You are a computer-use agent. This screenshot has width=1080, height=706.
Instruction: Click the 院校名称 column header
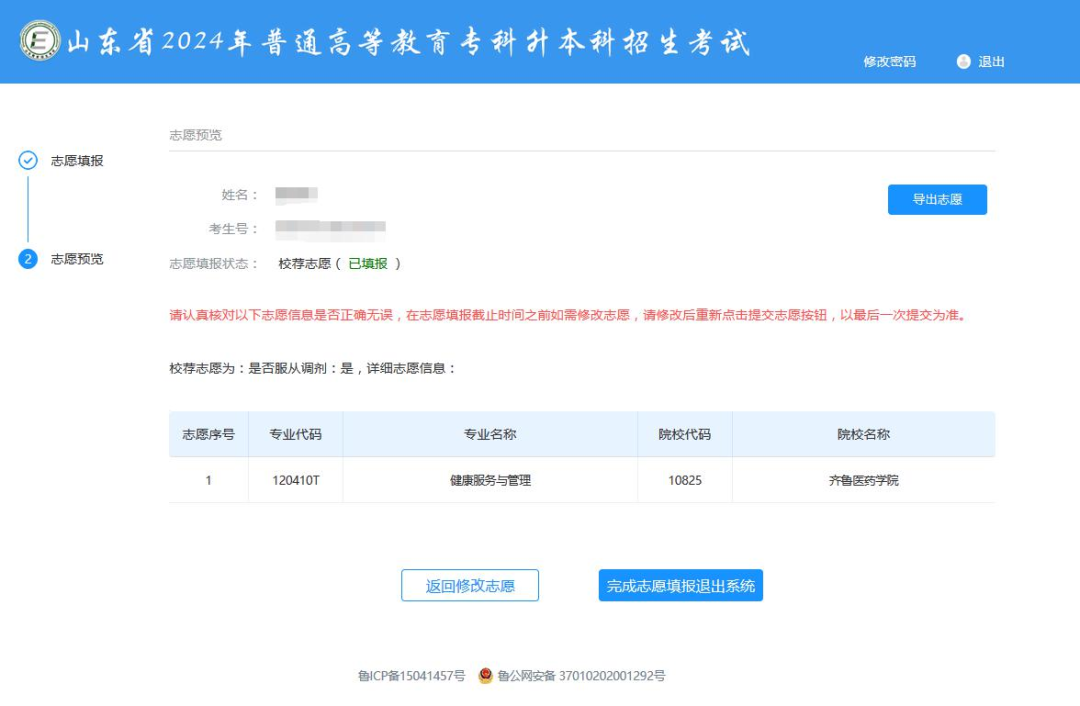click(x=863, y=434)
